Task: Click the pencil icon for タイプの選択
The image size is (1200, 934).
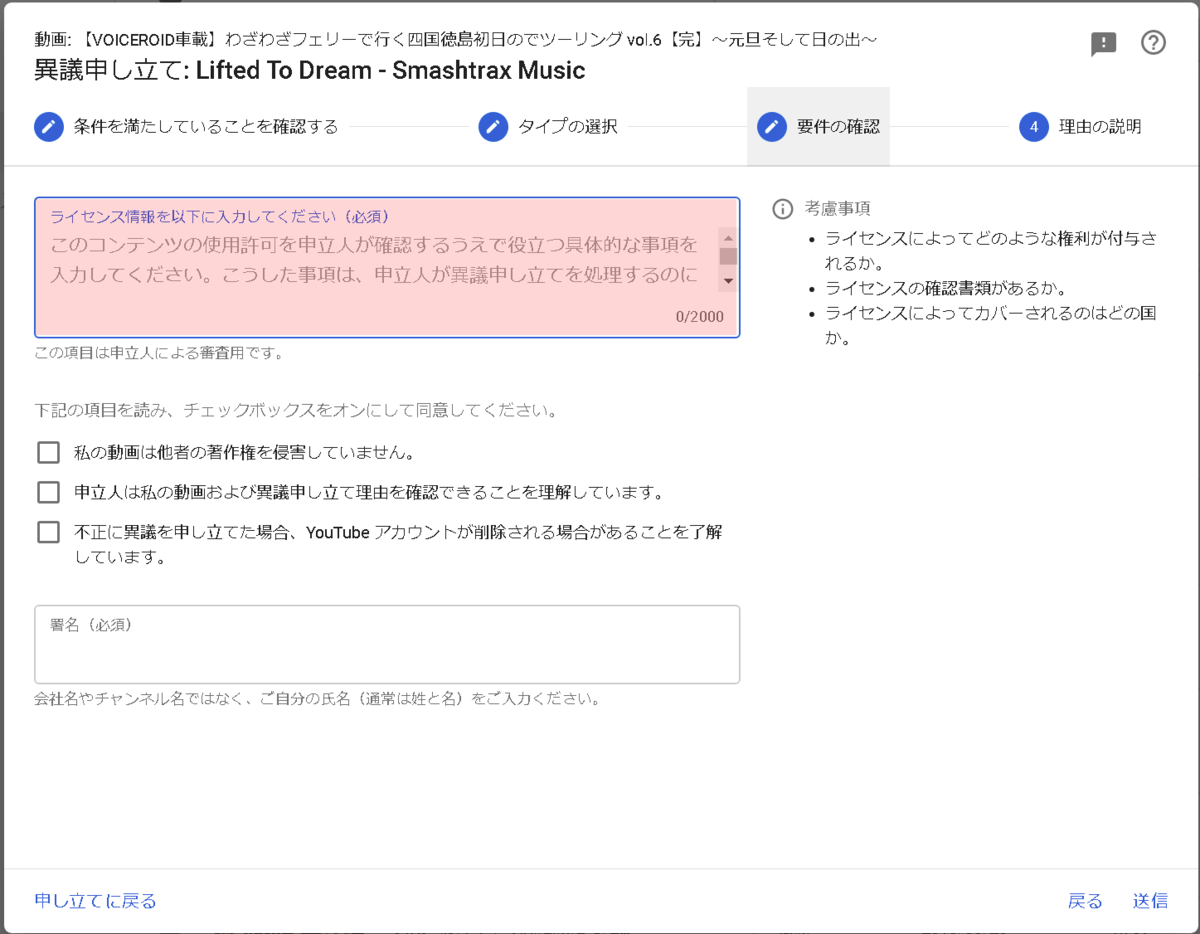Action: point(493,127)
